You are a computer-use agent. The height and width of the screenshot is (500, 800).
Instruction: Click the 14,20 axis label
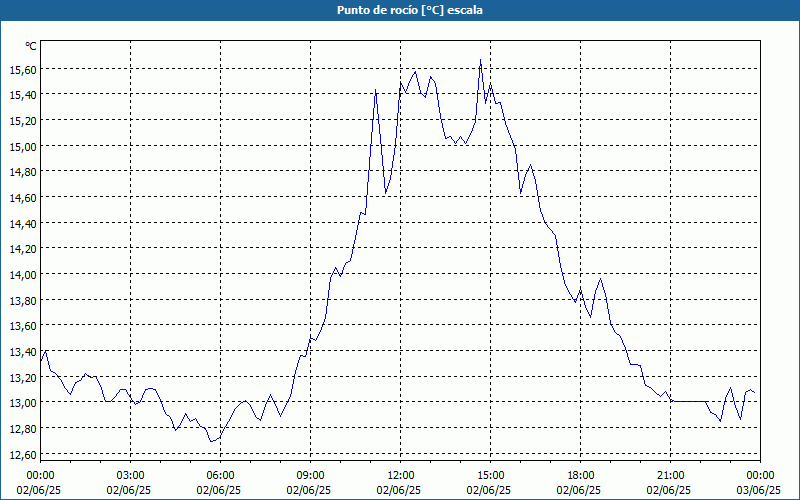23,249
